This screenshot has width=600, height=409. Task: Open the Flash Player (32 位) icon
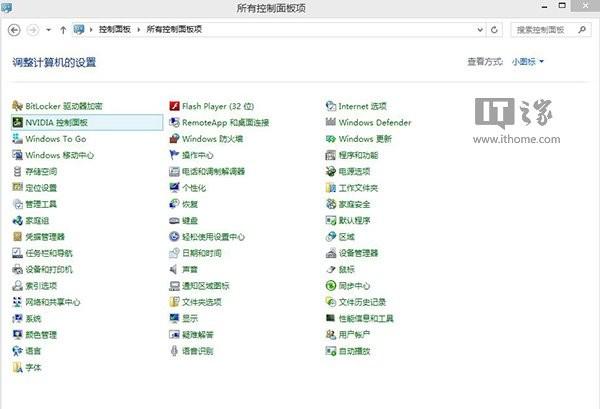pyautogui.click(x=174, y=106)
